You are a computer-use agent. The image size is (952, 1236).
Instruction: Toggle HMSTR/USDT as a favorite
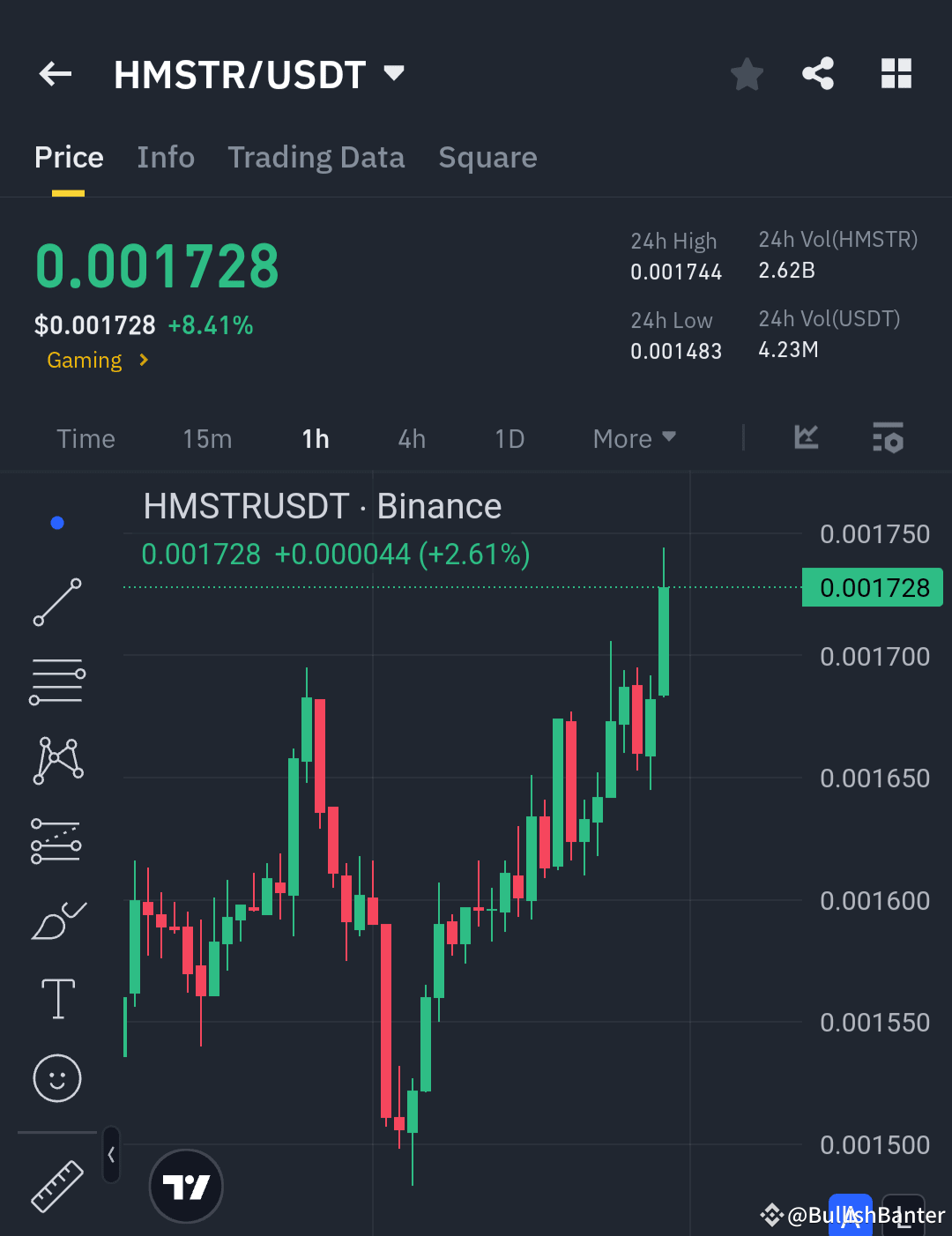(747, 74)
